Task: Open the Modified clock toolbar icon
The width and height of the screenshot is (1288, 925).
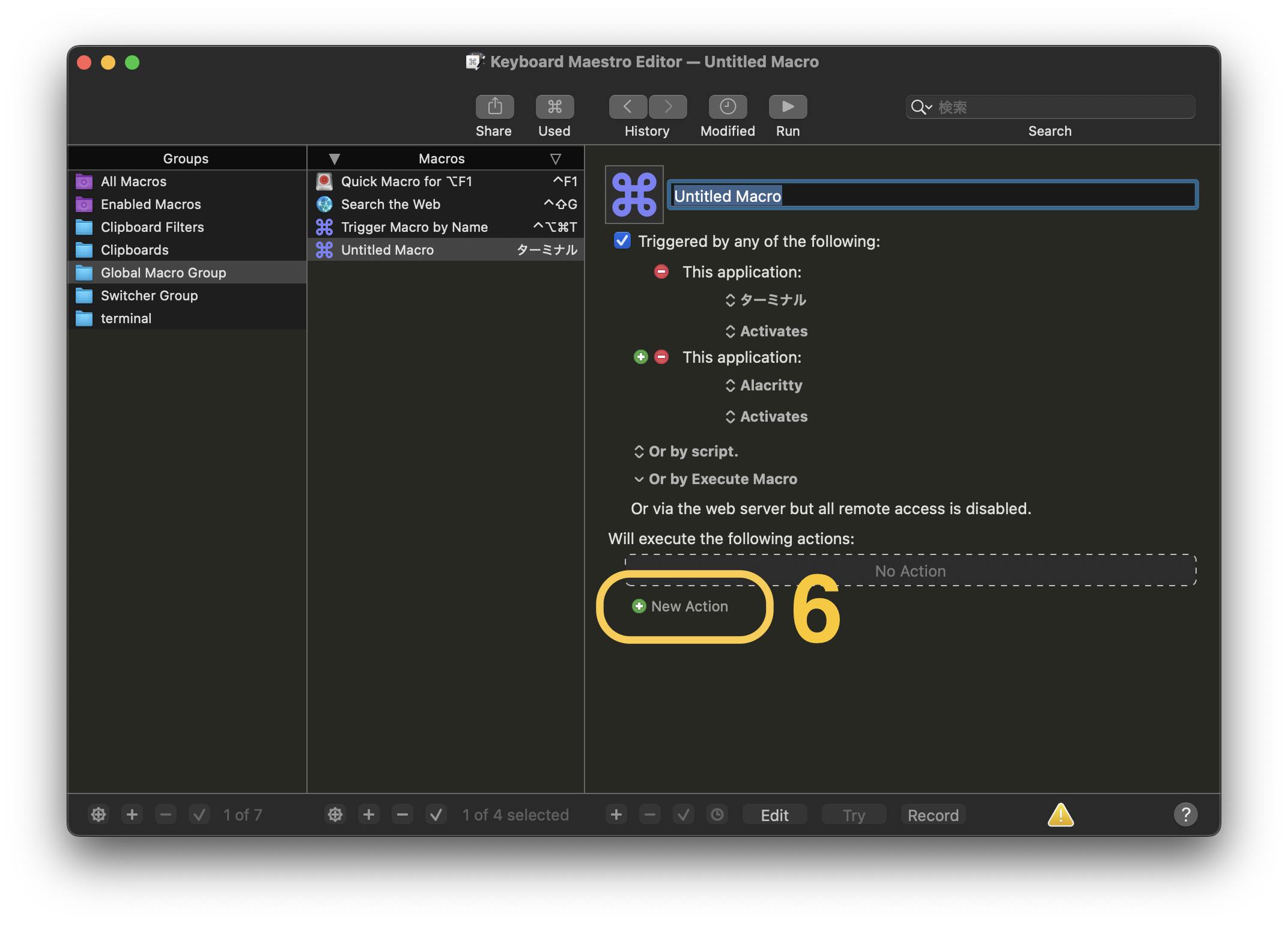Action: tap(728, 107)
